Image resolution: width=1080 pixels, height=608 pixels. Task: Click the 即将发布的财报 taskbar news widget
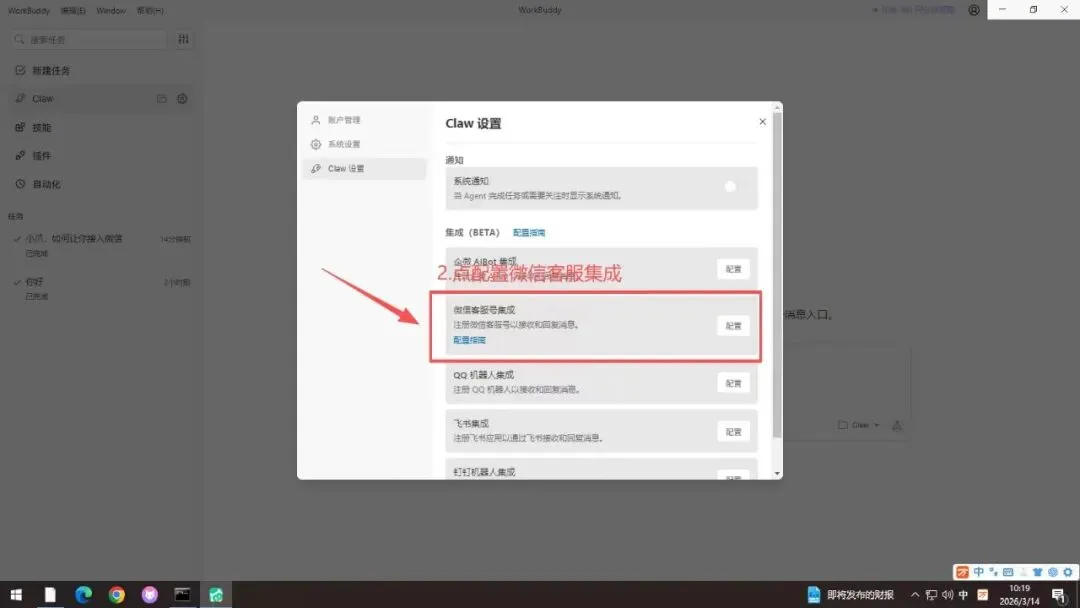click(x=850, y=594)
